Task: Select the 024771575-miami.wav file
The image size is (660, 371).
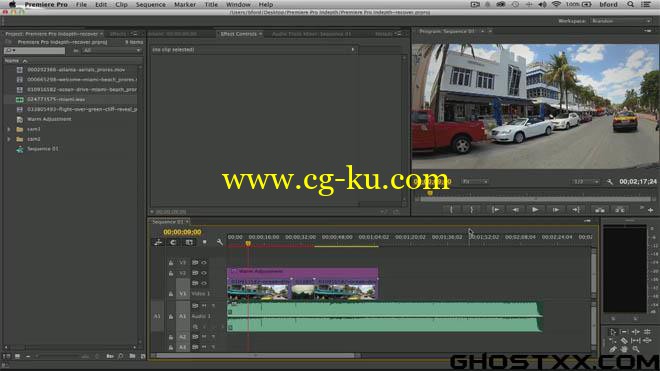Action: [x=56, y=99]
